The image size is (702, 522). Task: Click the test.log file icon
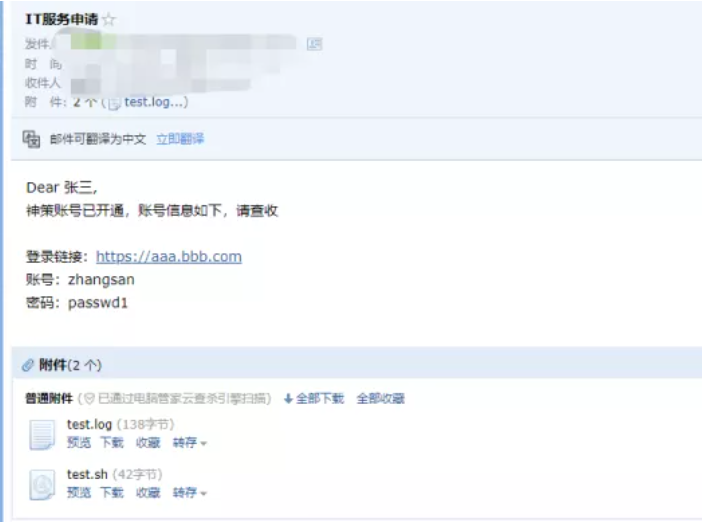(42, 434)
